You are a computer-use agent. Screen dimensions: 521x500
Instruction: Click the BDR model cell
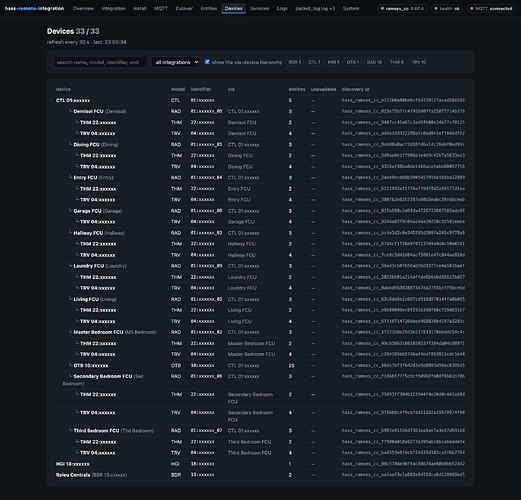click(176, 475)
